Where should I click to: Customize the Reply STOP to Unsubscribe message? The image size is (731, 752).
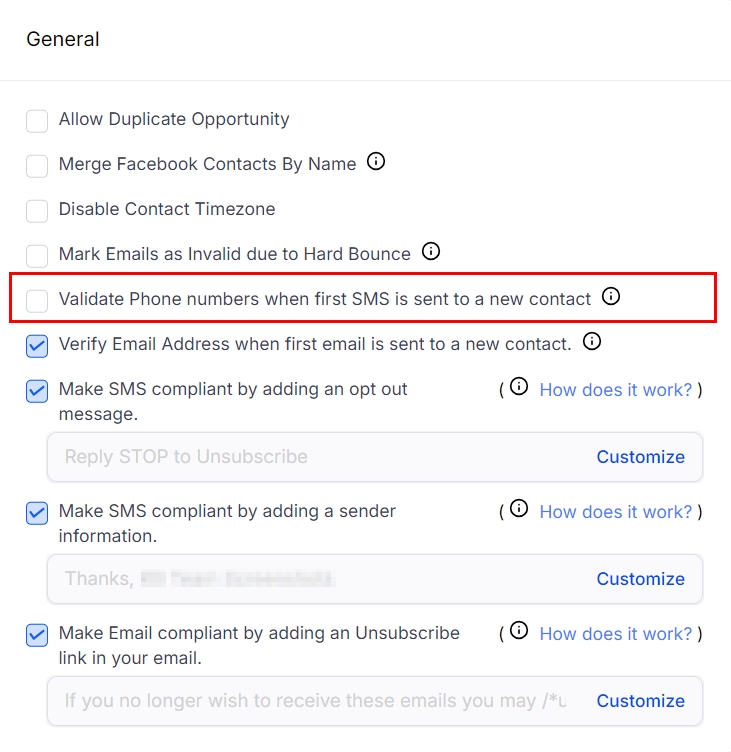(x=640, y=457)
